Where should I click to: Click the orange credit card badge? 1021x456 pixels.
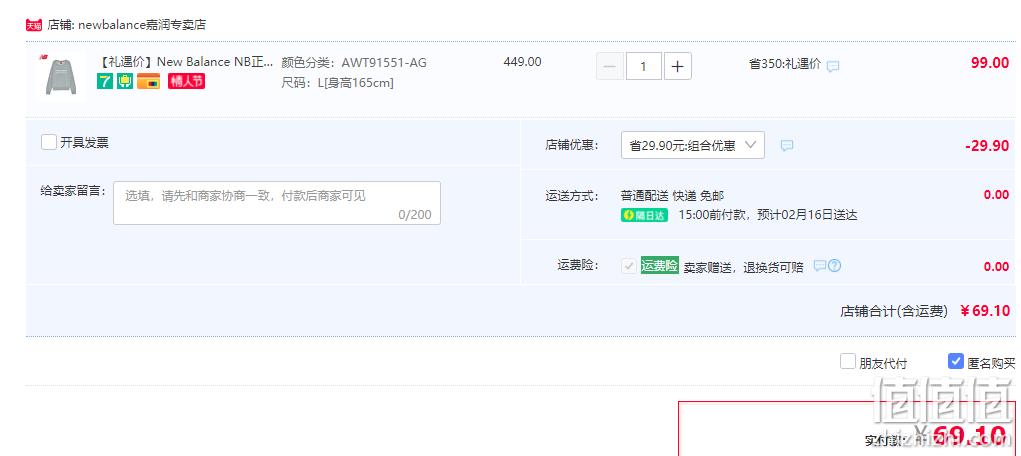pos(148,81)
